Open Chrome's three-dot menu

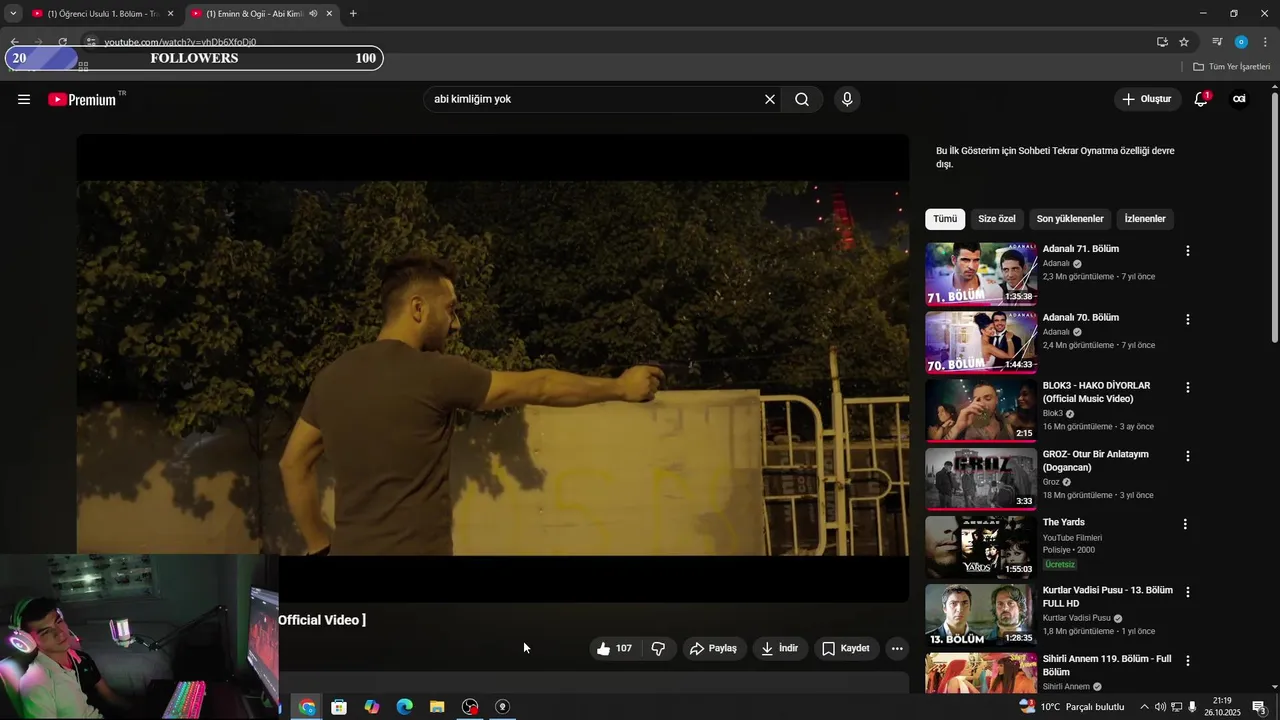tap(1265, 42)
